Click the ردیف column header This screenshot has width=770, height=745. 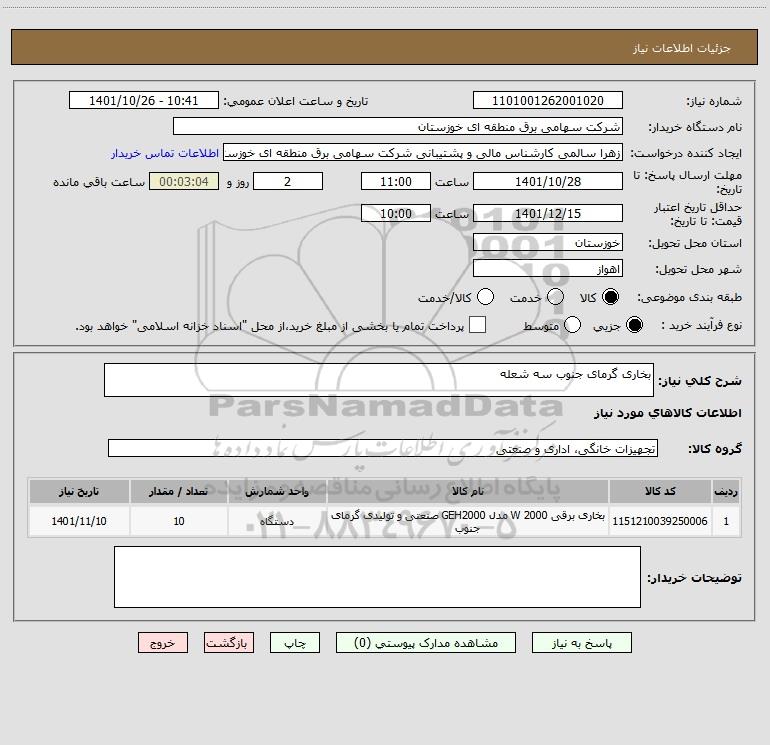(x=726, y=491)
